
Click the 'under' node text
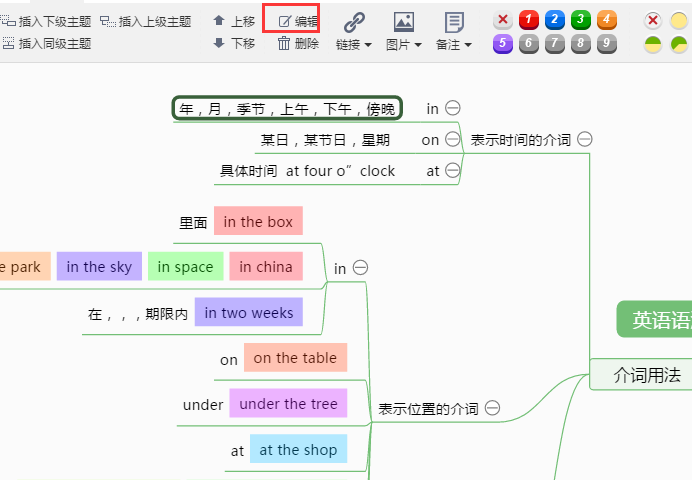[x=203, y=405]
